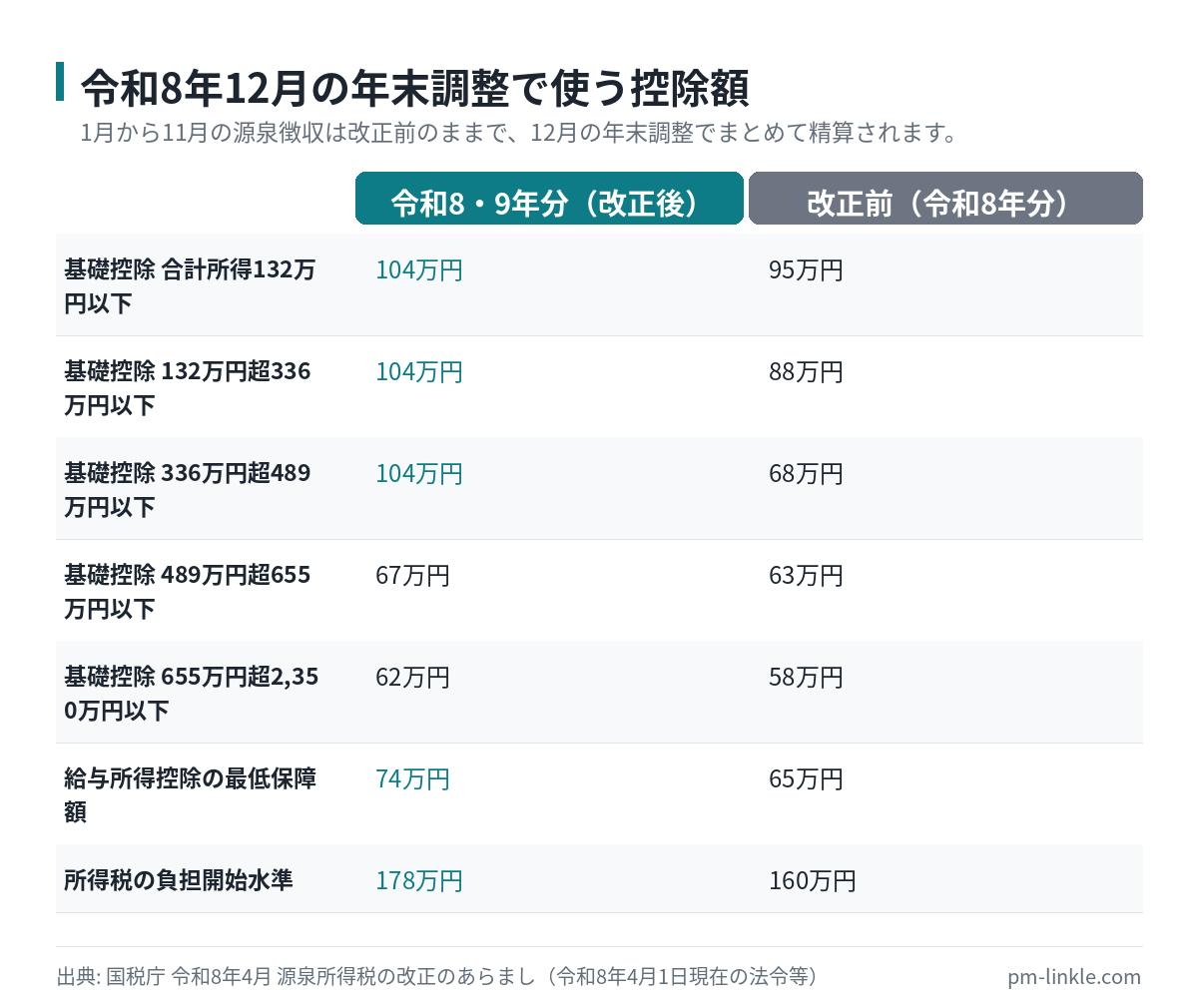Click the 95万円 value
Image resolution: width=1198 pixels, height=1008 pixels.
click(x=807, y=270)
